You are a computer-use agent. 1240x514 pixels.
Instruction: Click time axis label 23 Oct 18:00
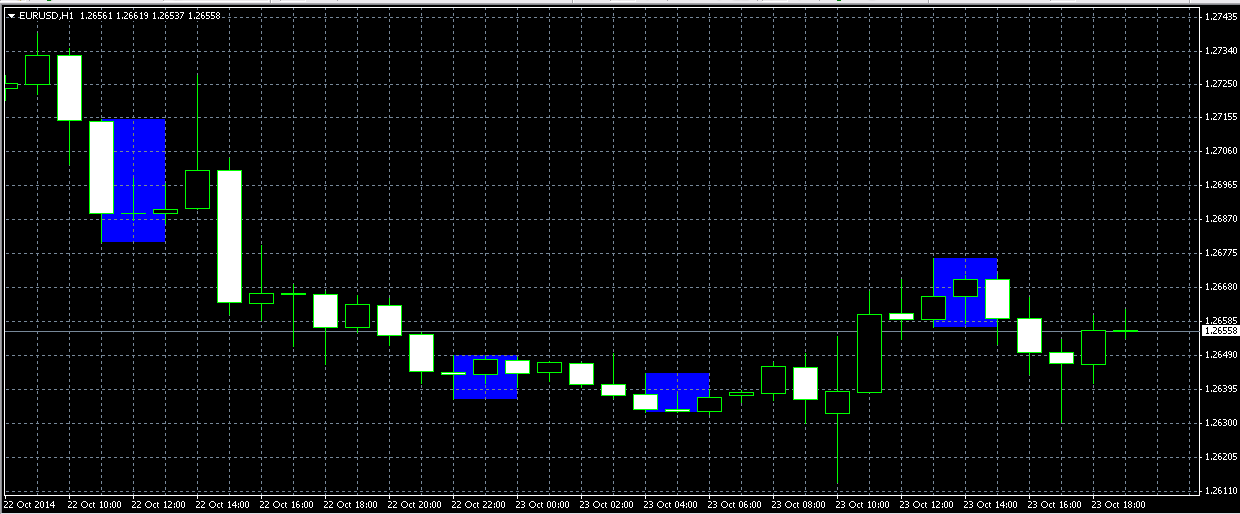tap(1118, 505)
